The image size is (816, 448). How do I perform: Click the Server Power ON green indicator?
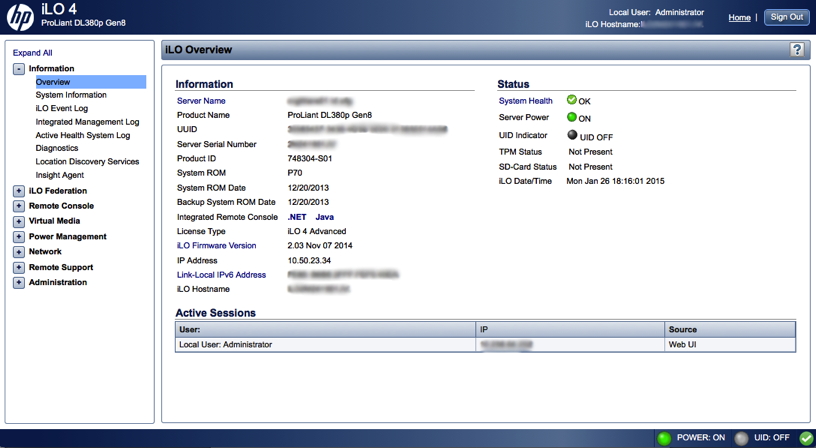(x=571, y=117)
